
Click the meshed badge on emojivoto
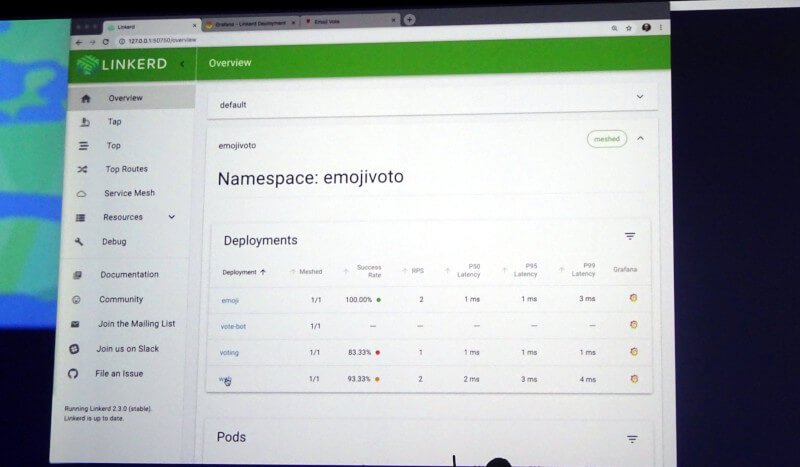tap(607, 139)
